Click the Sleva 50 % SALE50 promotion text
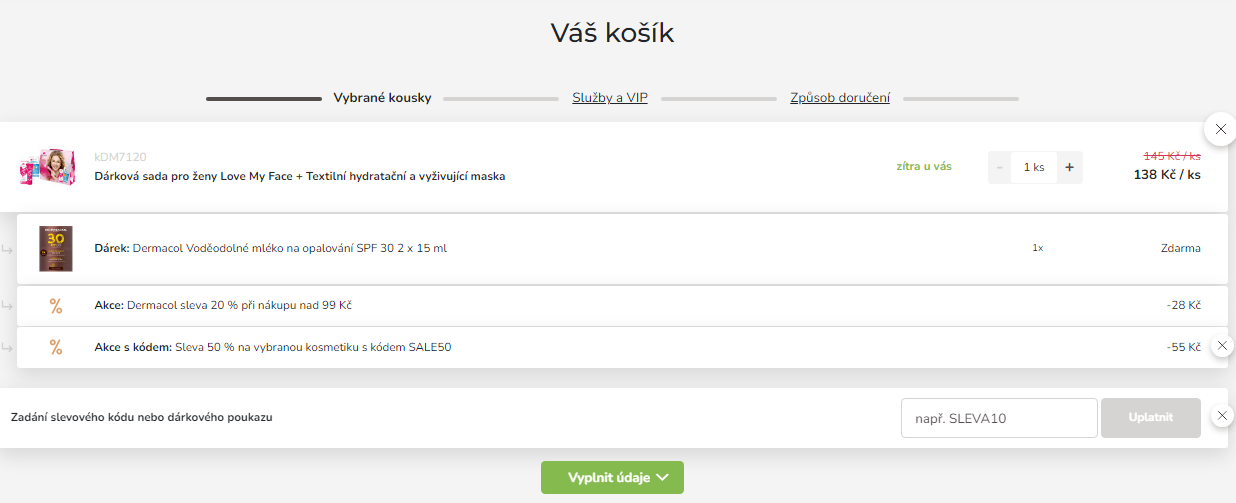 pos(313,347)
